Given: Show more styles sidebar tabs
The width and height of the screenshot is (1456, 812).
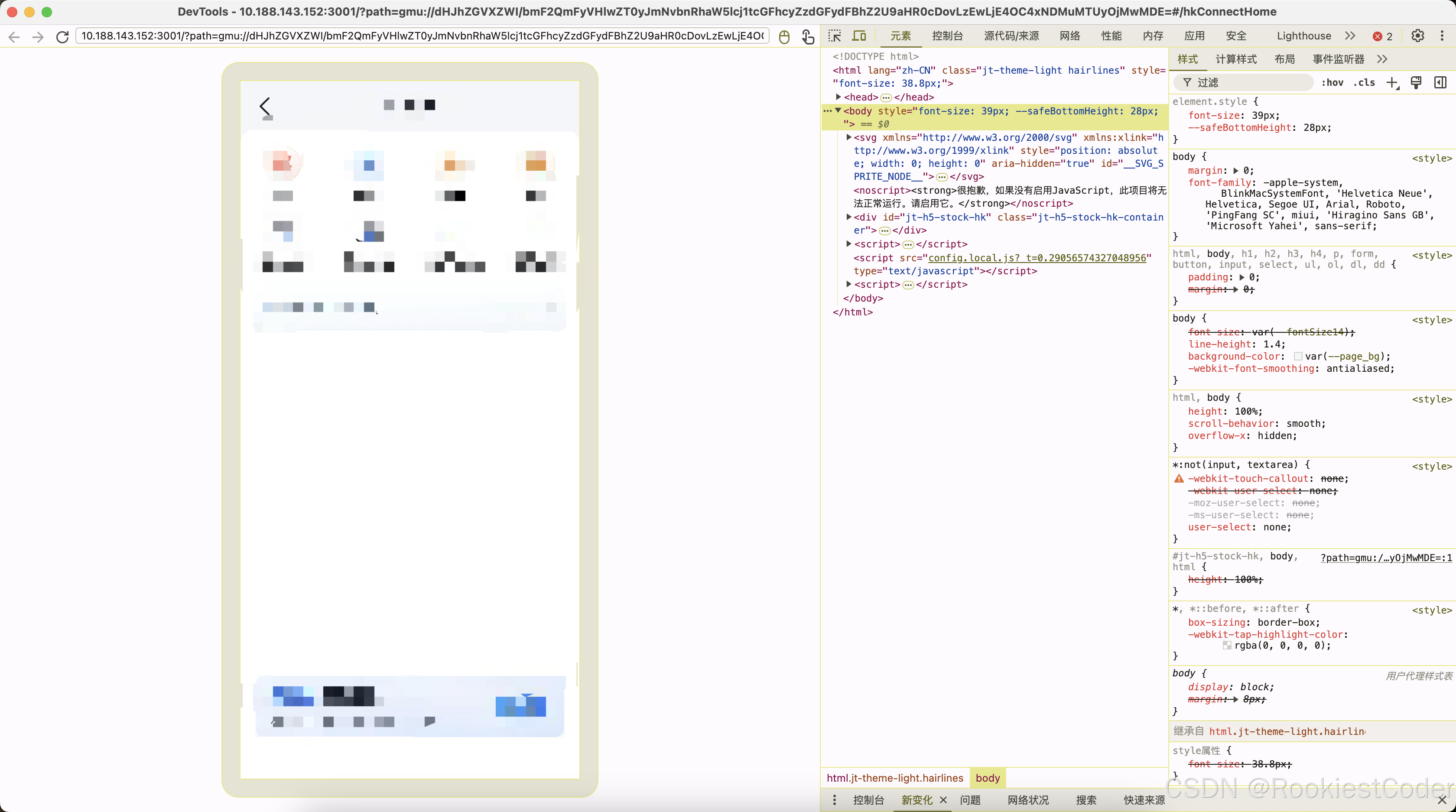Looking at the screenshot, I should [x=1382, y=59].
